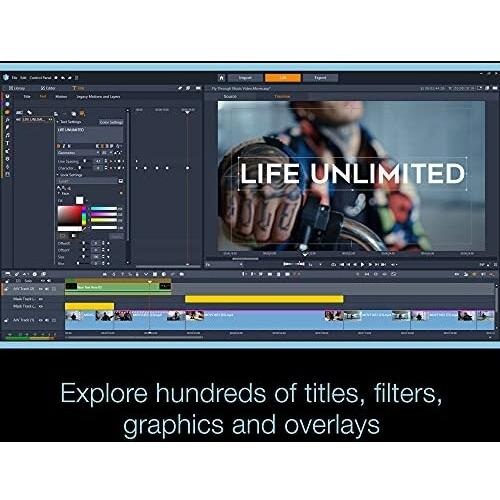The image size is (500, 500).
Task: Open the Look preset dropdown arrow
Action: (x=121, y=181)
